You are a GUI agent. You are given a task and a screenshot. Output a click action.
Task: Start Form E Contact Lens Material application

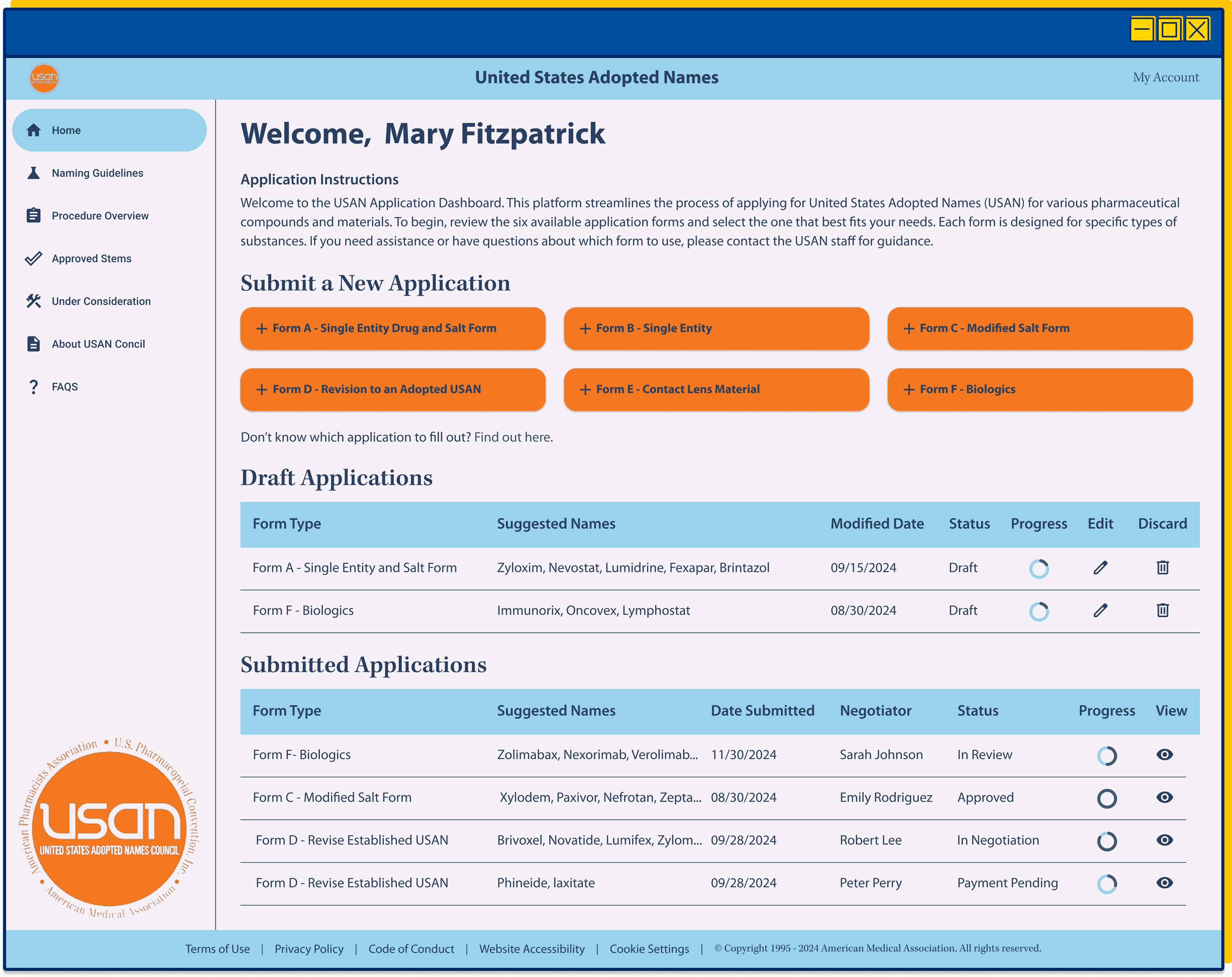pos(717,390)
